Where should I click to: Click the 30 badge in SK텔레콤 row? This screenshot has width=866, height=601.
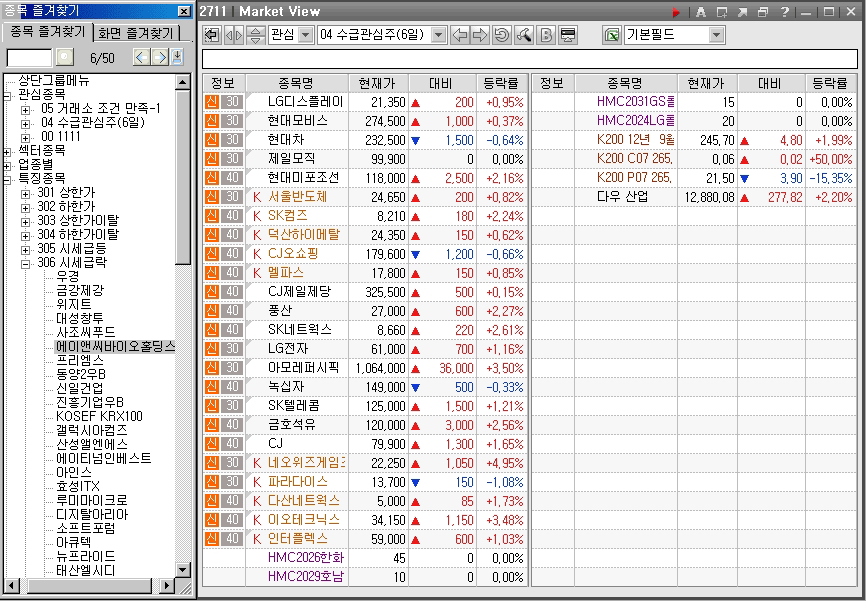click(233, 406)
